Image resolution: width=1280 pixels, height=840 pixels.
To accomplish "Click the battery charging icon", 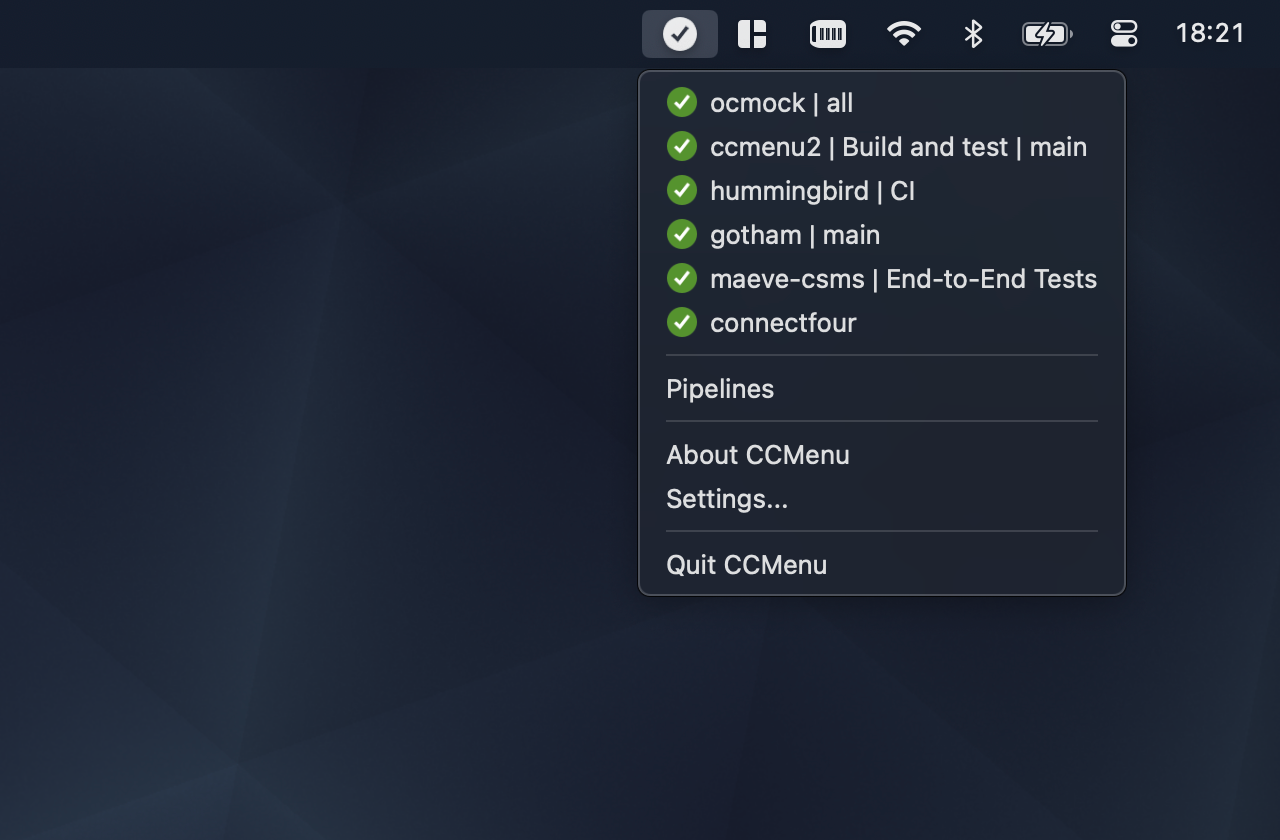I will [x=1045, y=33].
